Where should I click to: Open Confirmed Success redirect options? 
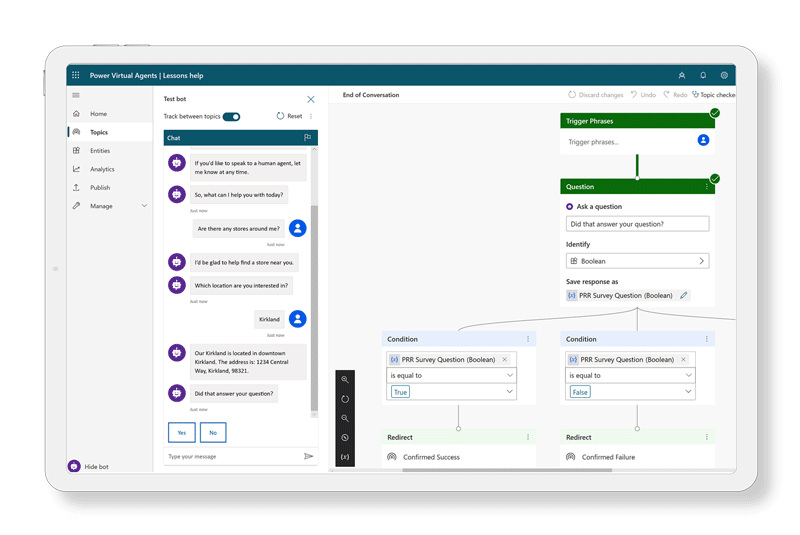click(528, 437)
